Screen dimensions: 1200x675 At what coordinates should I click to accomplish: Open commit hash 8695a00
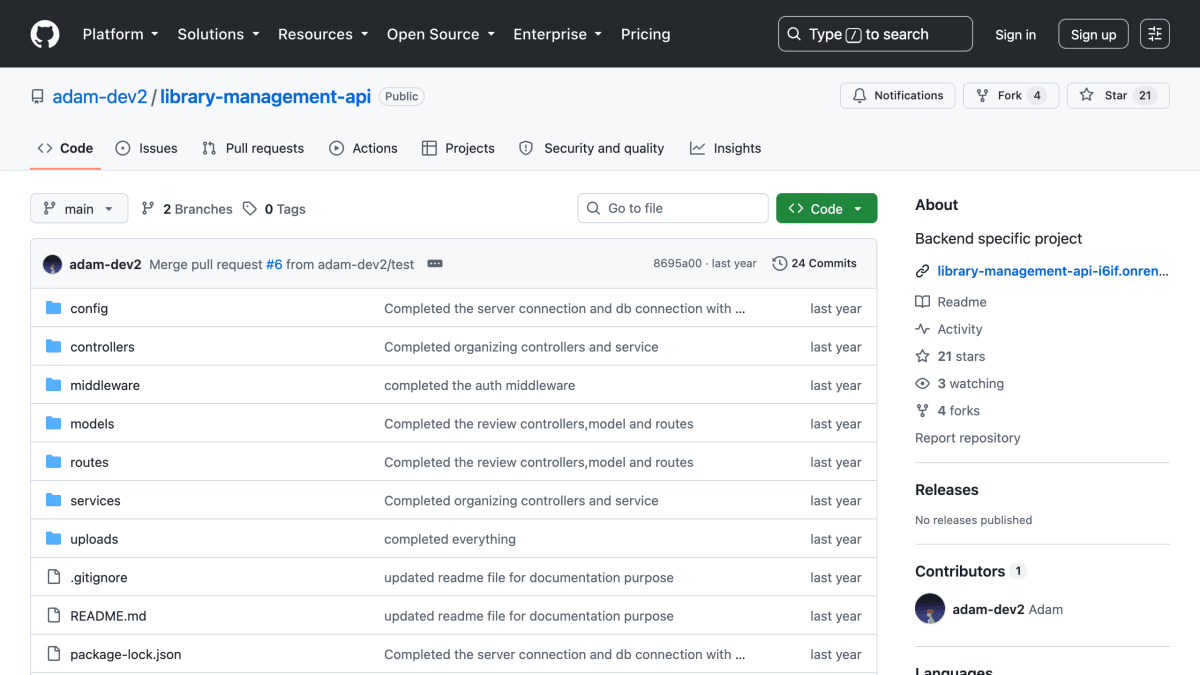[x=677, y=264]
